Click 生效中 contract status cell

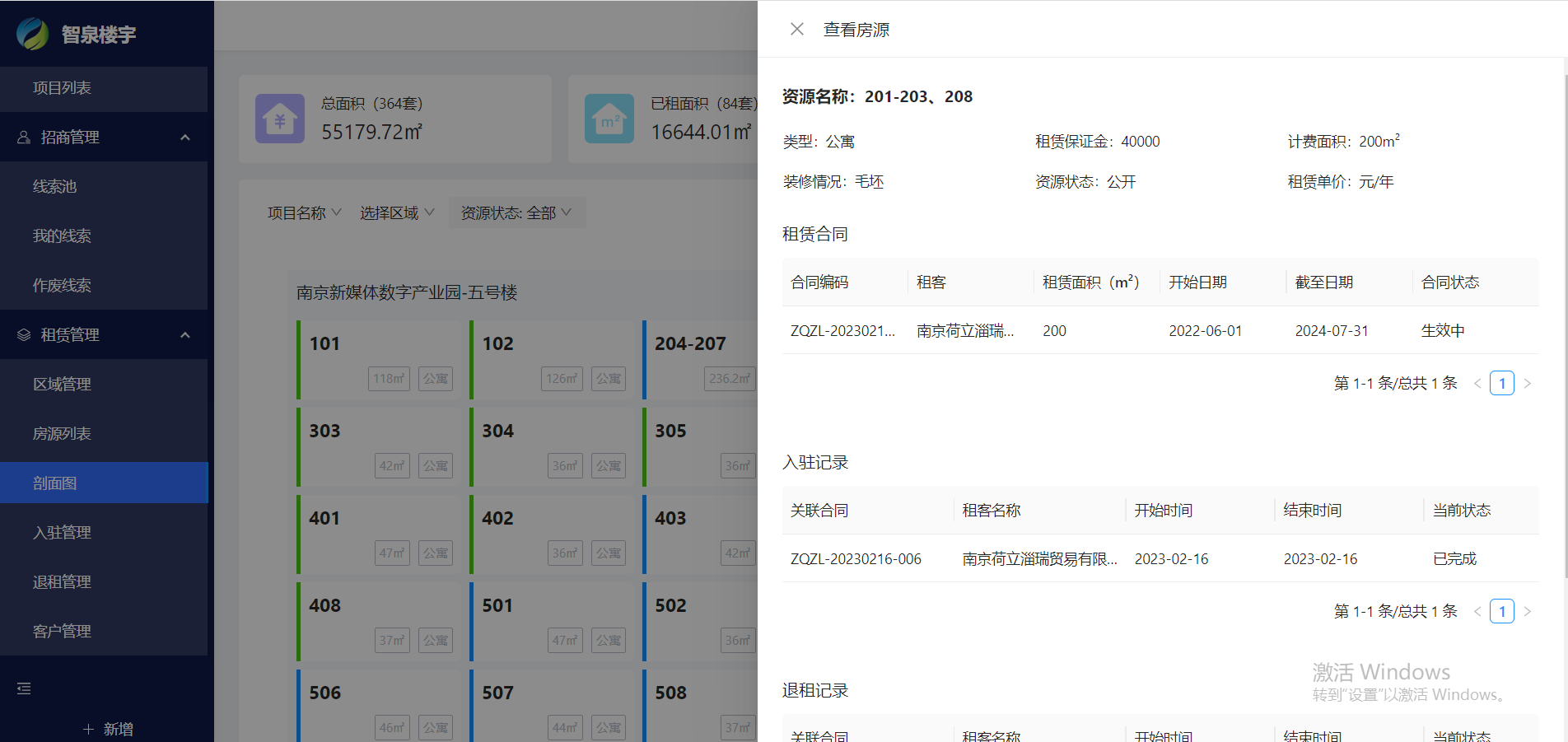[1443, 331]
